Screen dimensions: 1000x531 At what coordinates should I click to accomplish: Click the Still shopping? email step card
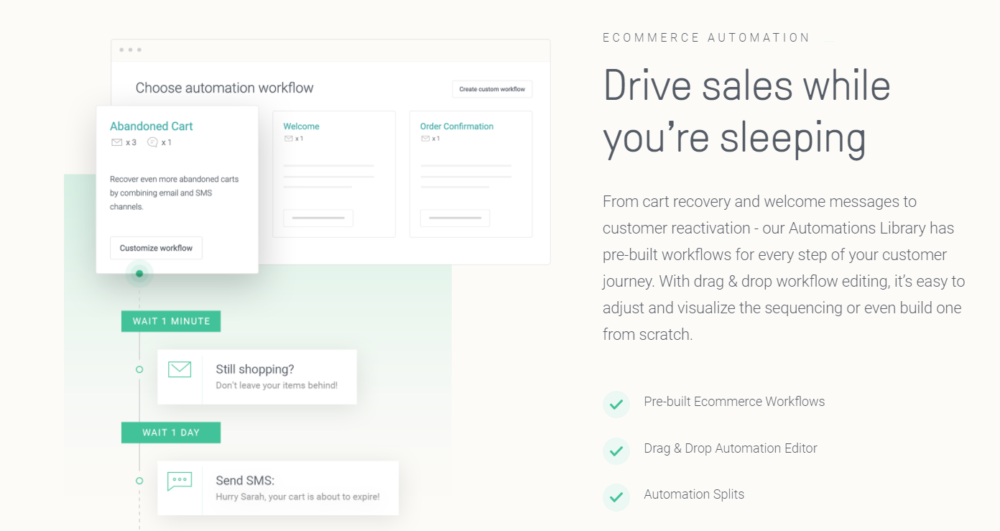[x=257, y=377]
